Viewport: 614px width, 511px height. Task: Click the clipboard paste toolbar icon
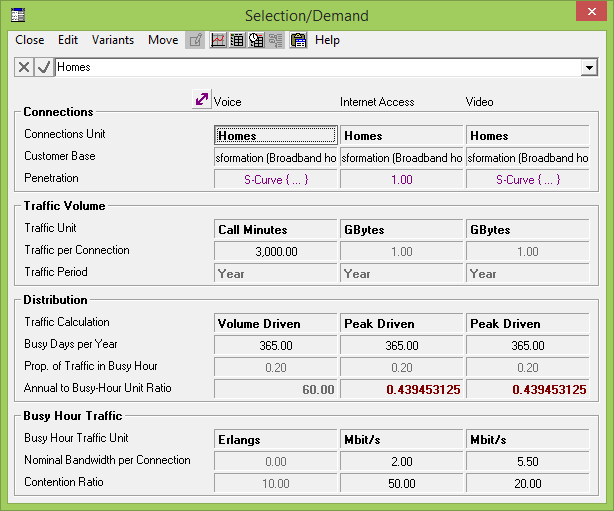click(298, 40)
